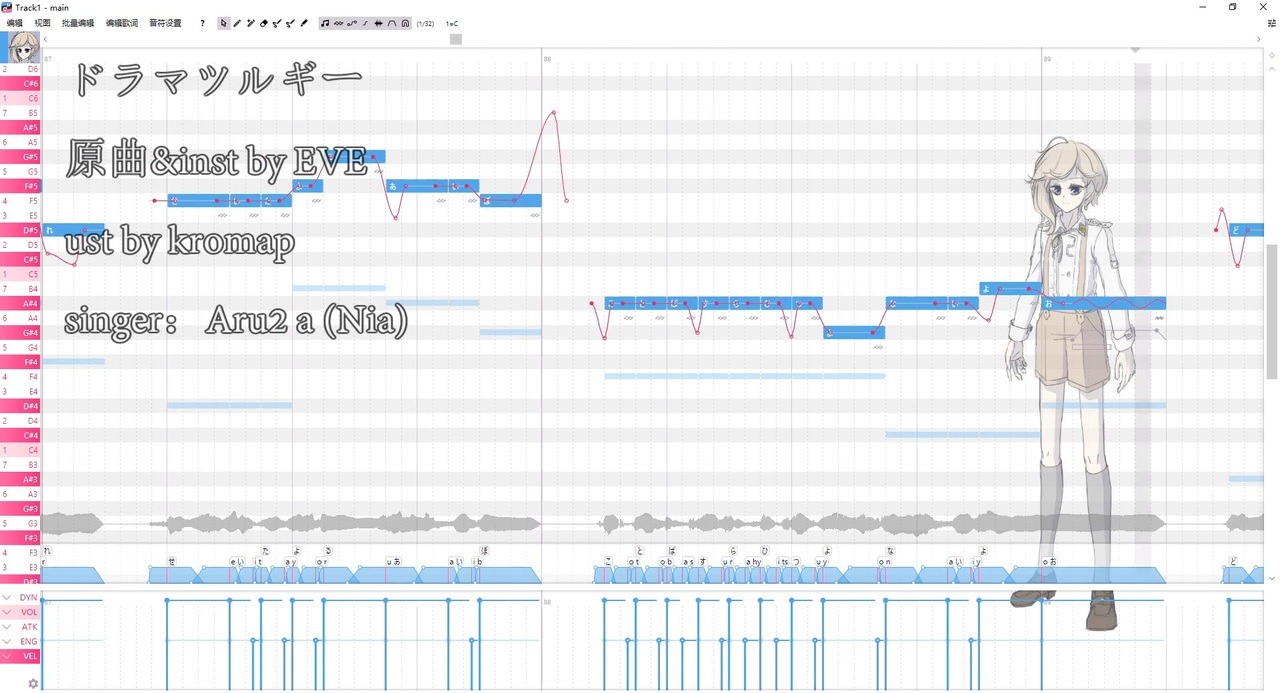Open expression settings gear
Viewport: 1280px width, 693px height.
33,684
